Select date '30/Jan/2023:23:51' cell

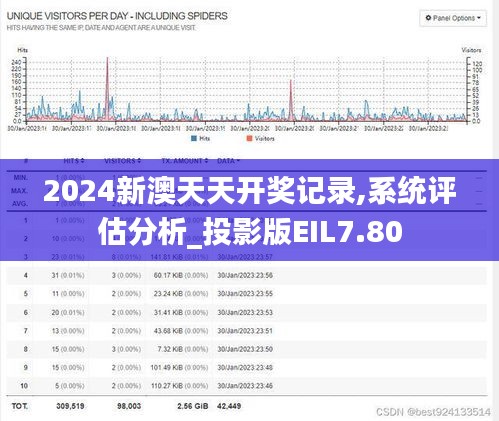(x=245, y=331)
